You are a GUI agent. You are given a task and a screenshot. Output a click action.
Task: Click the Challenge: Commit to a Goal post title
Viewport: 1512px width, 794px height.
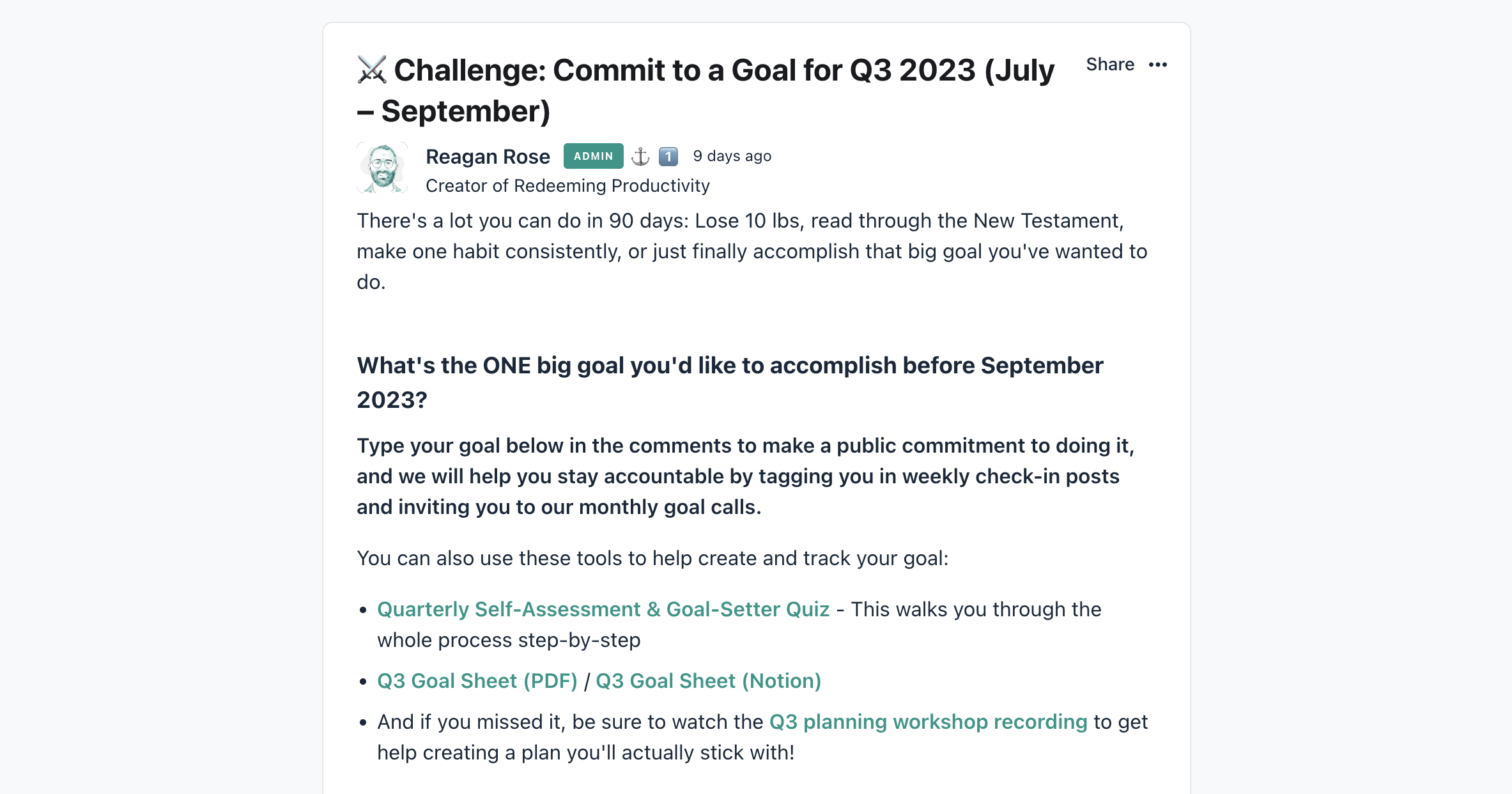(x=706, y=90)
